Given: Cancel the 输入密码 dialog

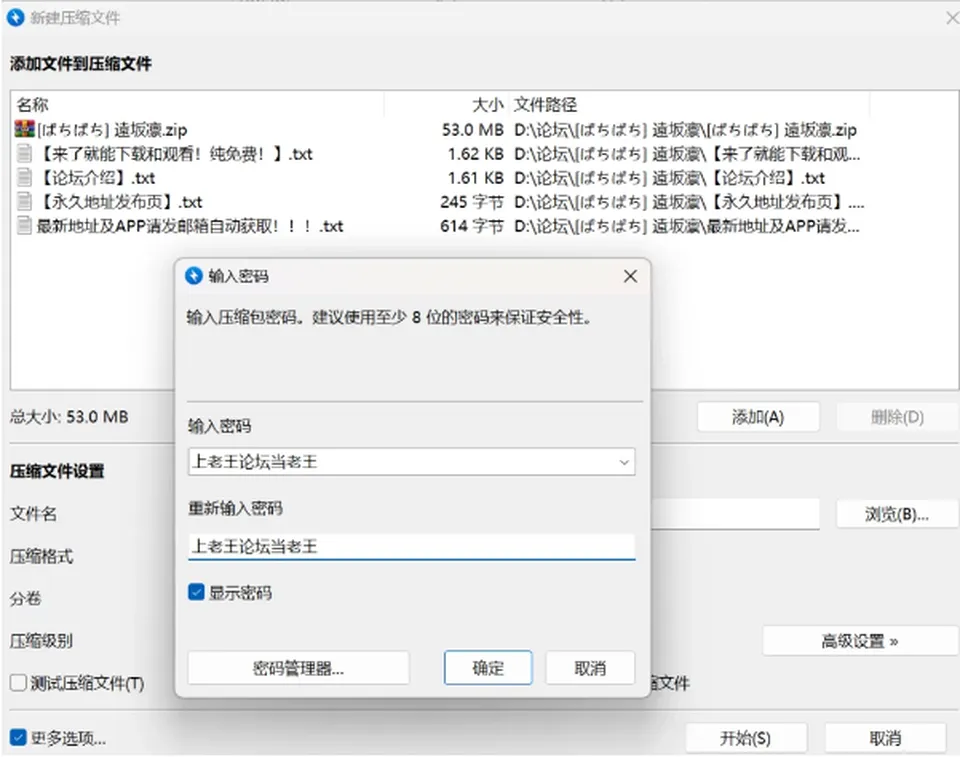Looking at the screenshot, I should [590, 668].
